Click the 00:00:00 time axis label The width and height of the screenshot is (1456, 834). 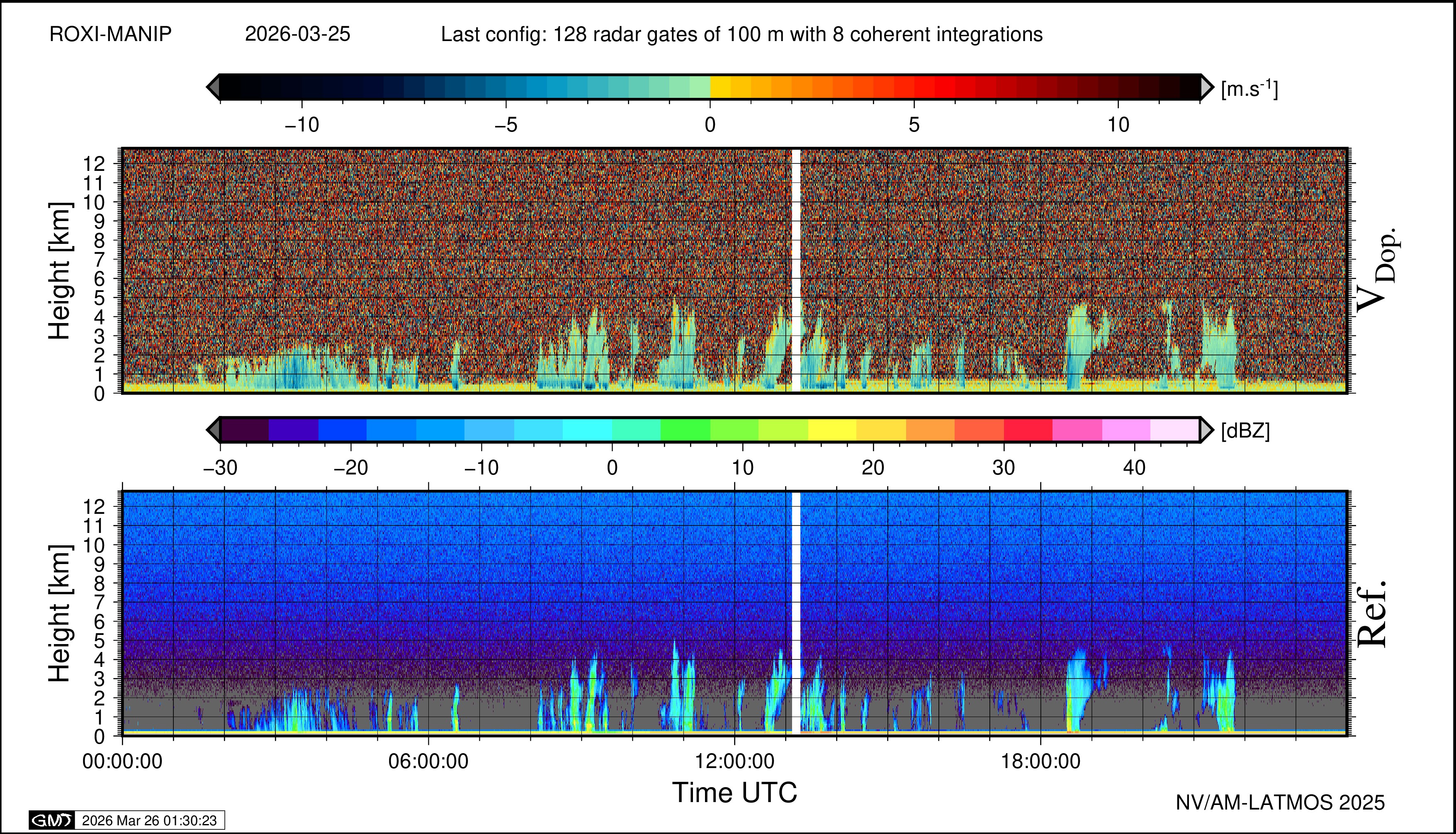(x=123, y=762)
